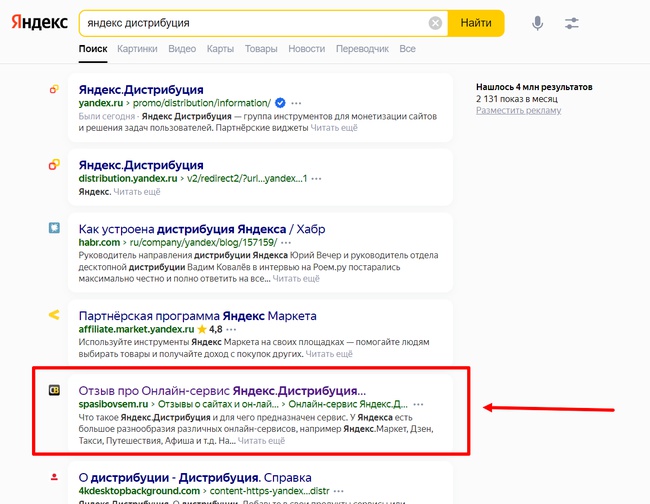
Task: Clear the search query with the X icon
Action: click(435, 23)
